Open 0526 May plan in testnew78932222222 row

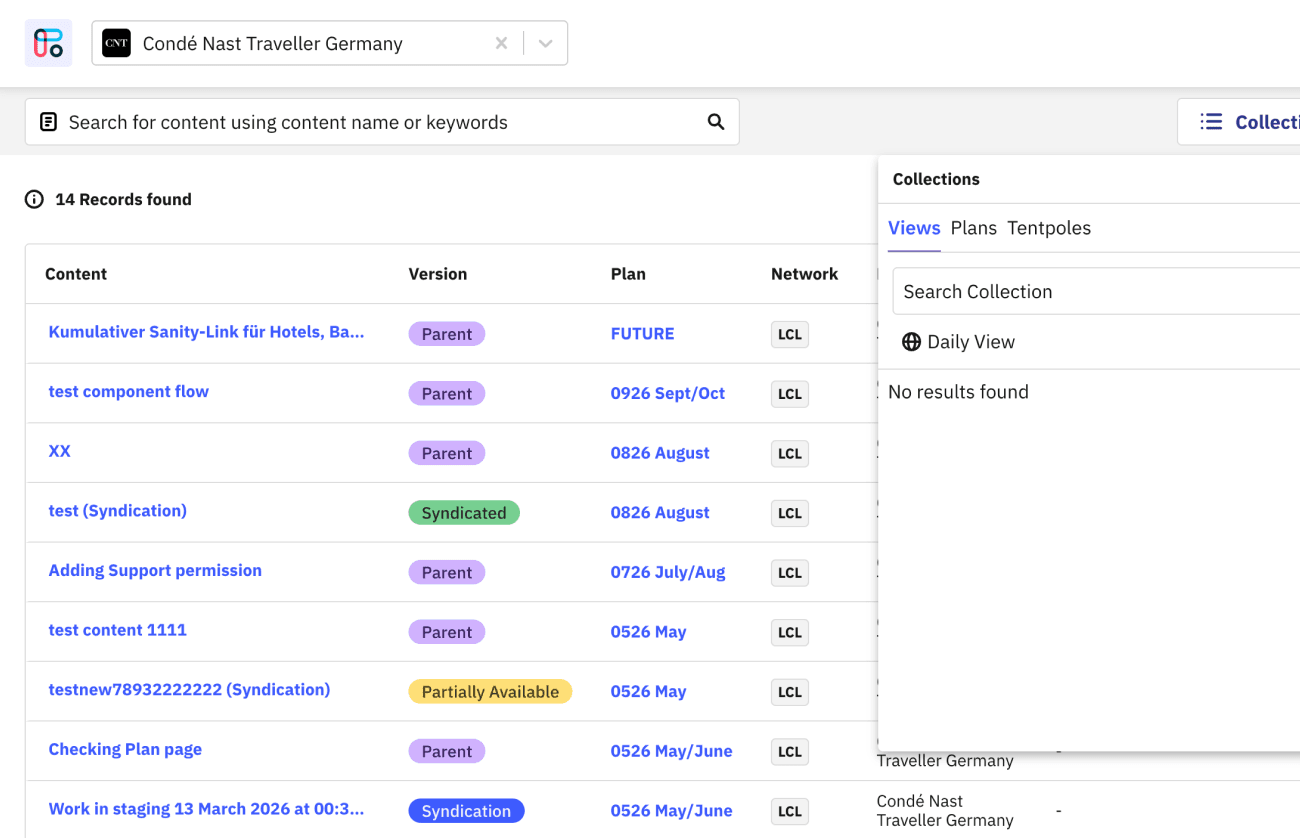coord(648,692)
